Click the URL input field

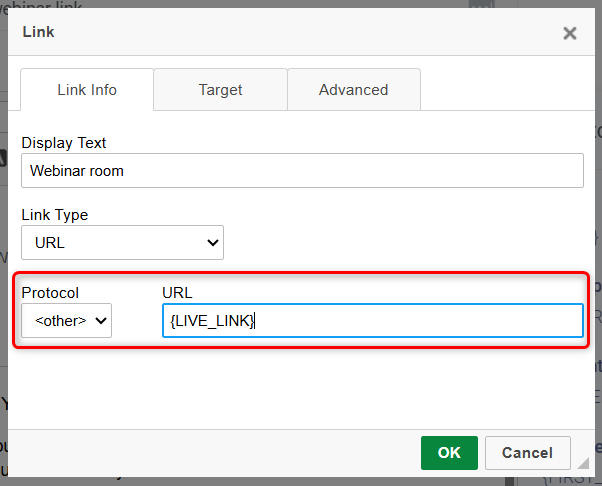tap(373, 321)
